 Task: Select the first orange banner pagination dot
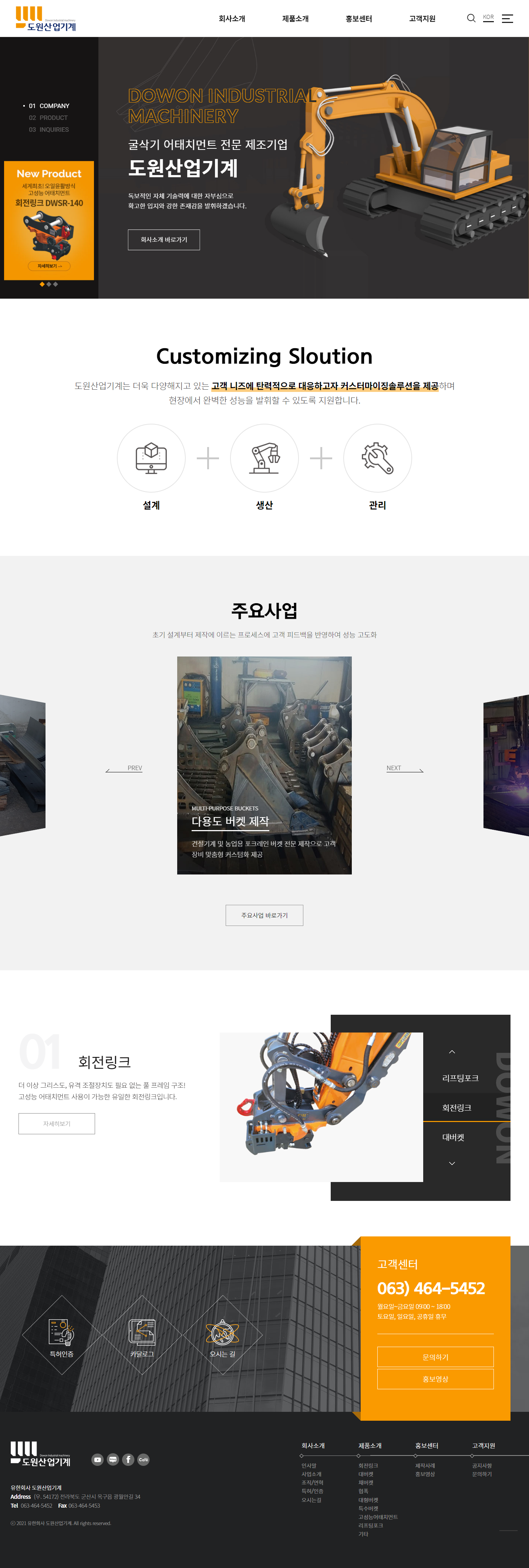coord(42,284)
